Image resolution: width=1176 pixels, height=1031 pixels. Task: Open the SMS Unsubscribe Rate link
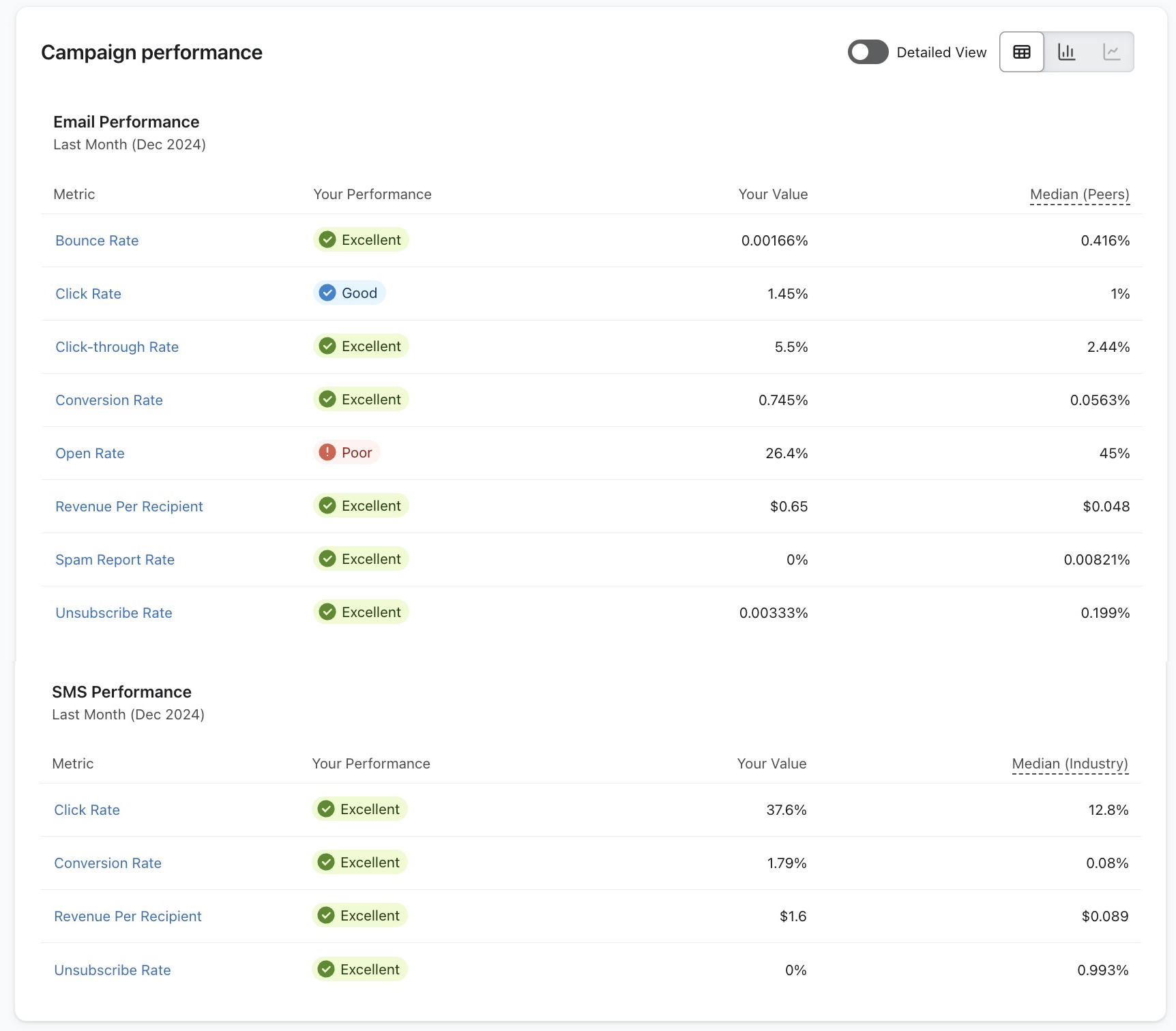[x=113, y=970]
